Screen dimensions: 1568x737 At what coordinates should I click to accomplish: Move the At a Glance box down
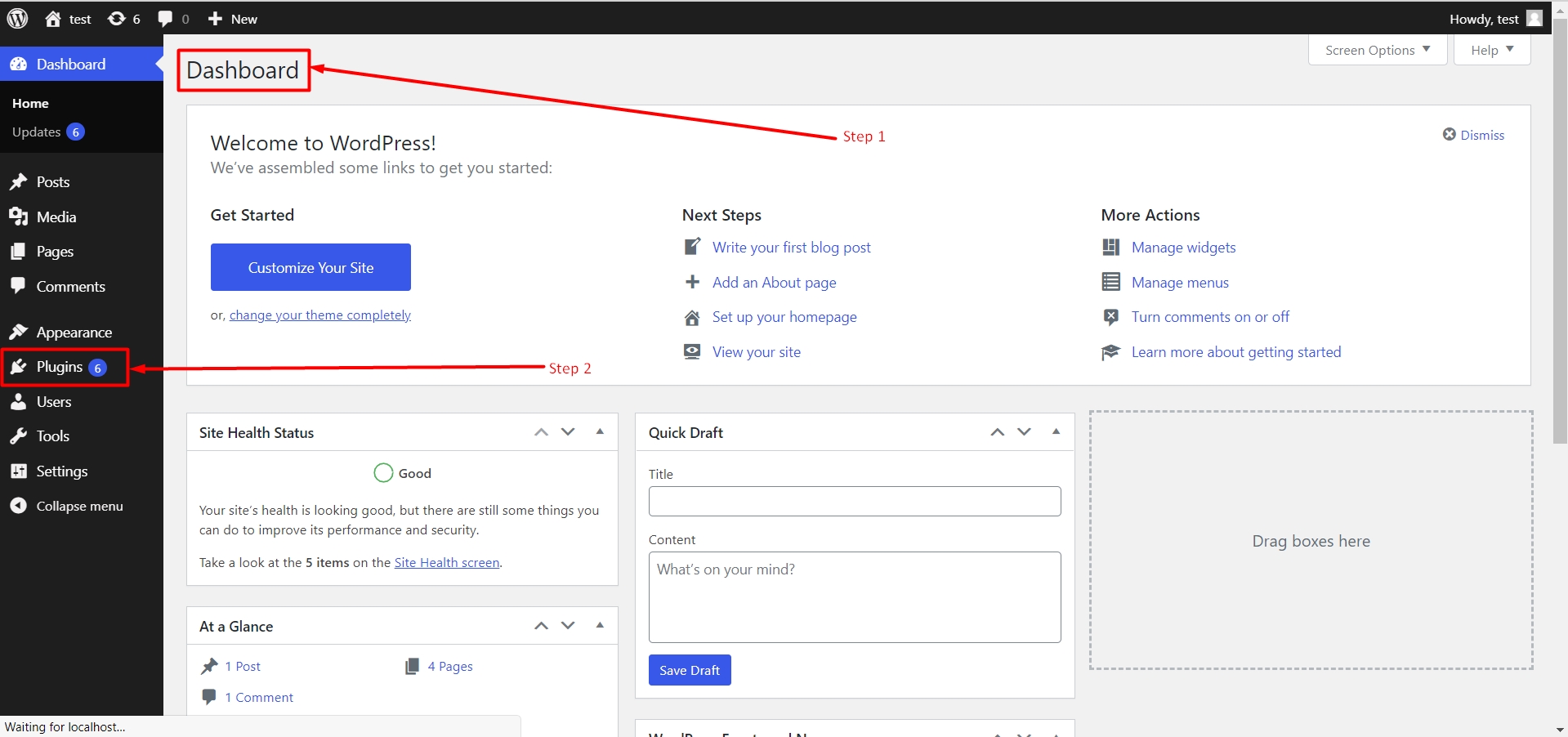point(568,625)
